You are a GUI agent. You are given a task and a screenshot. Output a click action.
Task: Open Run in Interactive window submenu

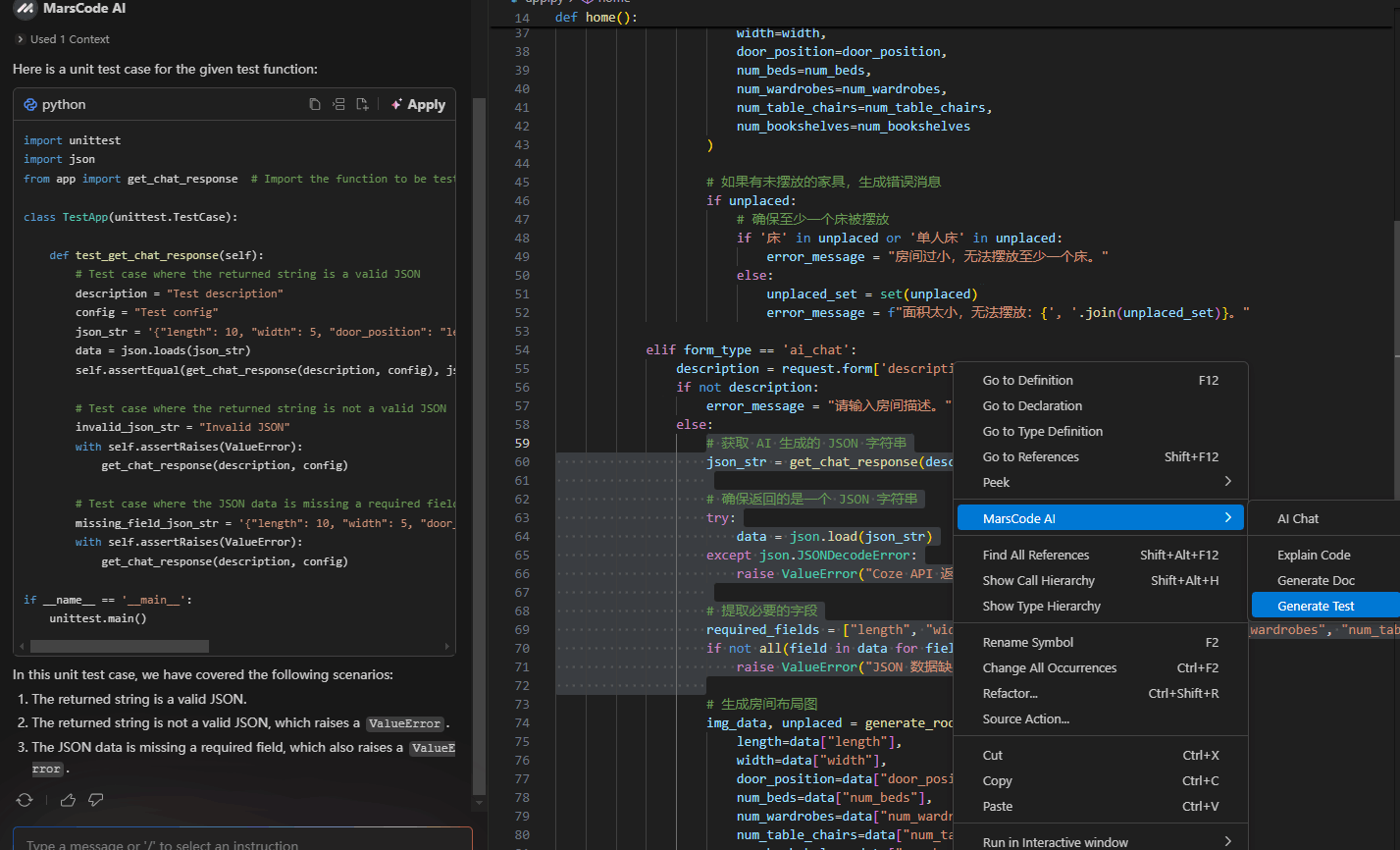click(1101, 841)
